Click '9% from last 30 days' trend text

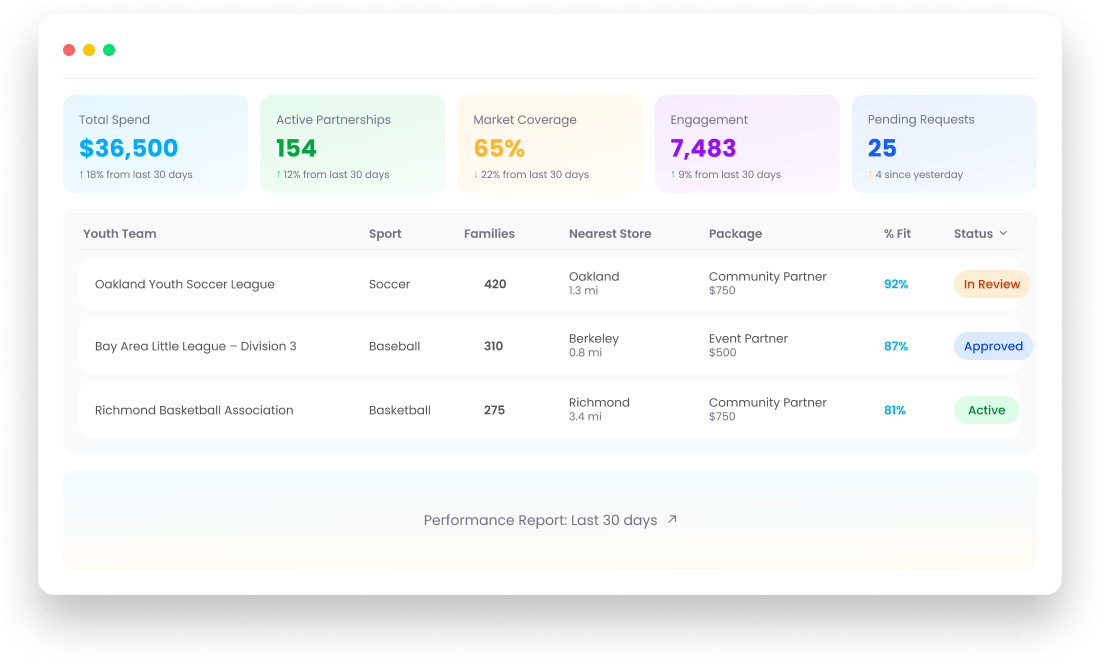[729, 175]
